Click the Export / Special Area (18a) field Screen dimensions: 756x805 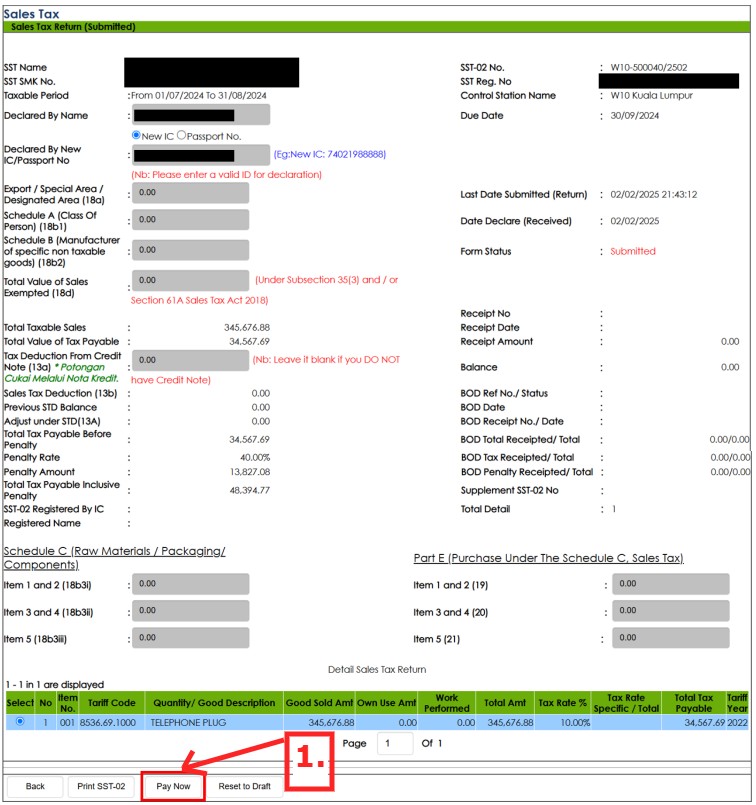(190, 193)
